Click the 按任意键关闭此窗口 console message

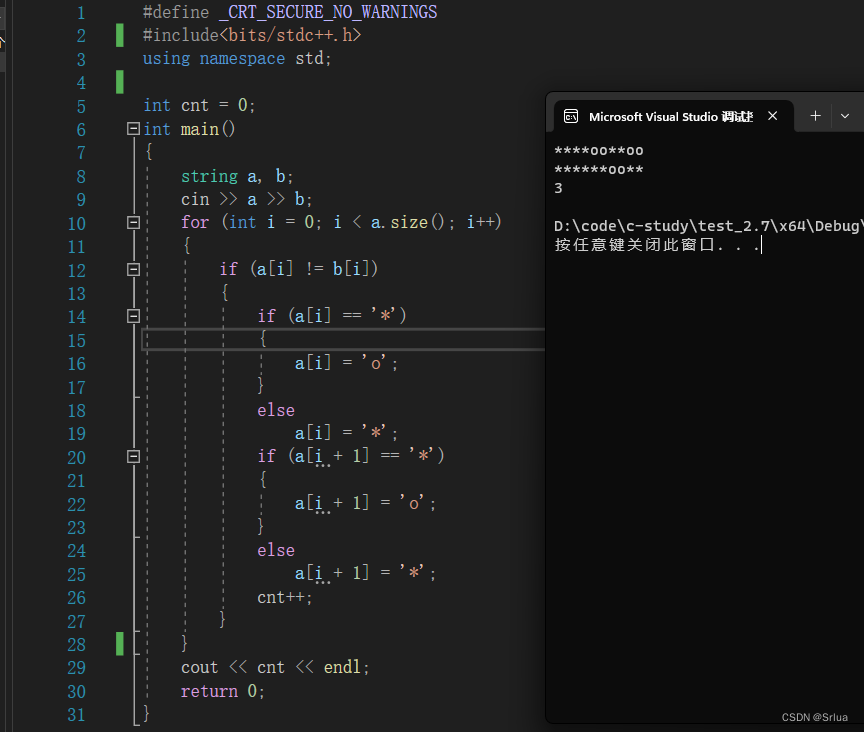coord(657,245)
